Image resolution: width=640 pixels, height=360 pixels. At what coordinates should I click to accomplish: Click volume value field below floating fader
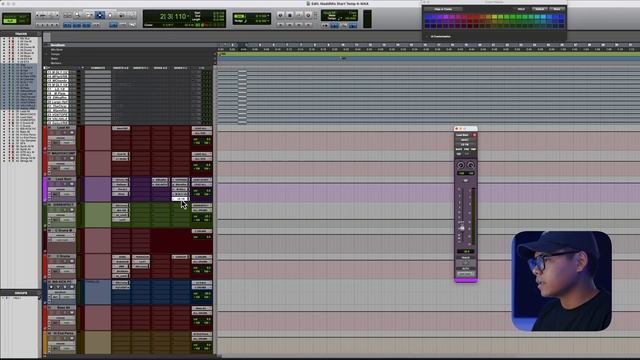click(x=466, y=251)
